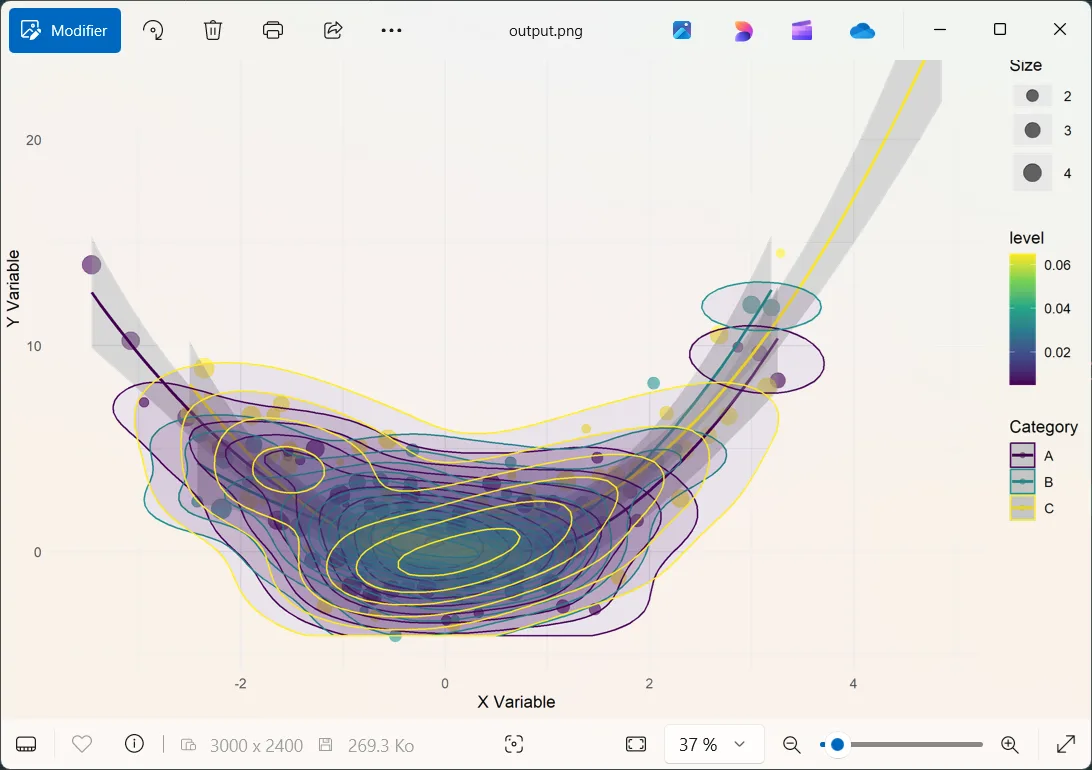The width and height of the screenshot is (1092, 770).
Task: Open the OneDrive cloud icon
Action: pyautogui.click(x=862, y=31)
